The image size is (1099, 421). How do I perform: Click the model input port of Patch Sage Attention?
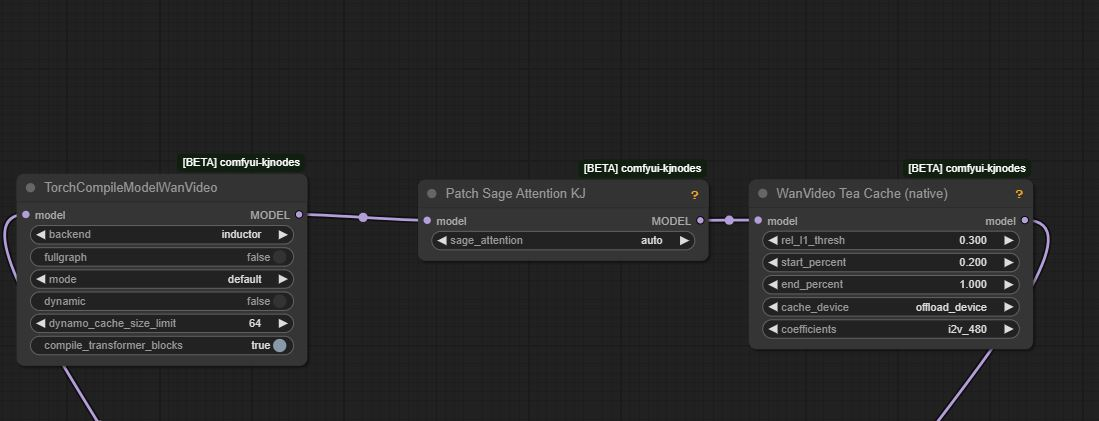coord(428,221)
